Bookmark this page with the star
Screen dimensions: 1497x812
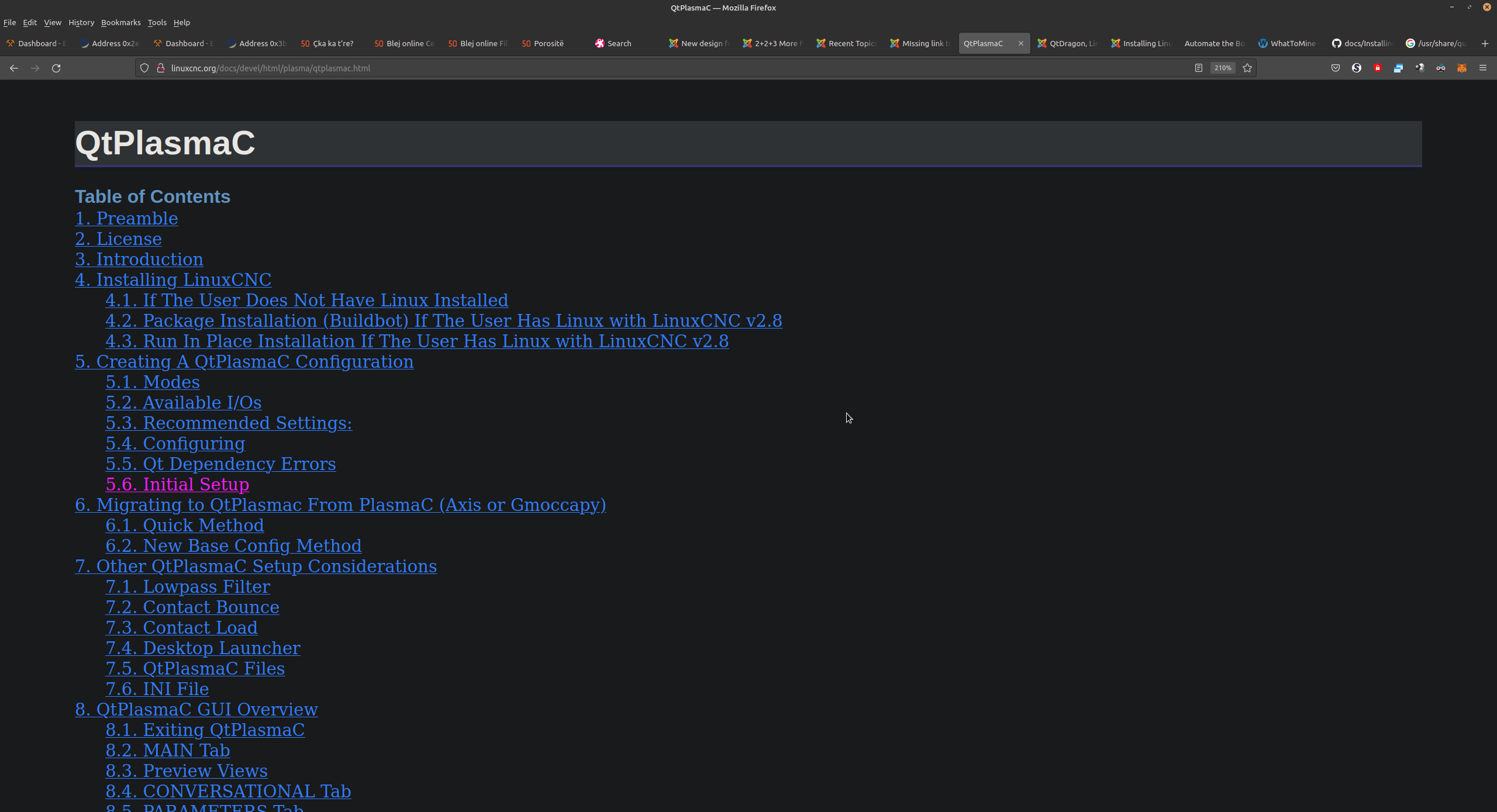[x=1247, y=68]
